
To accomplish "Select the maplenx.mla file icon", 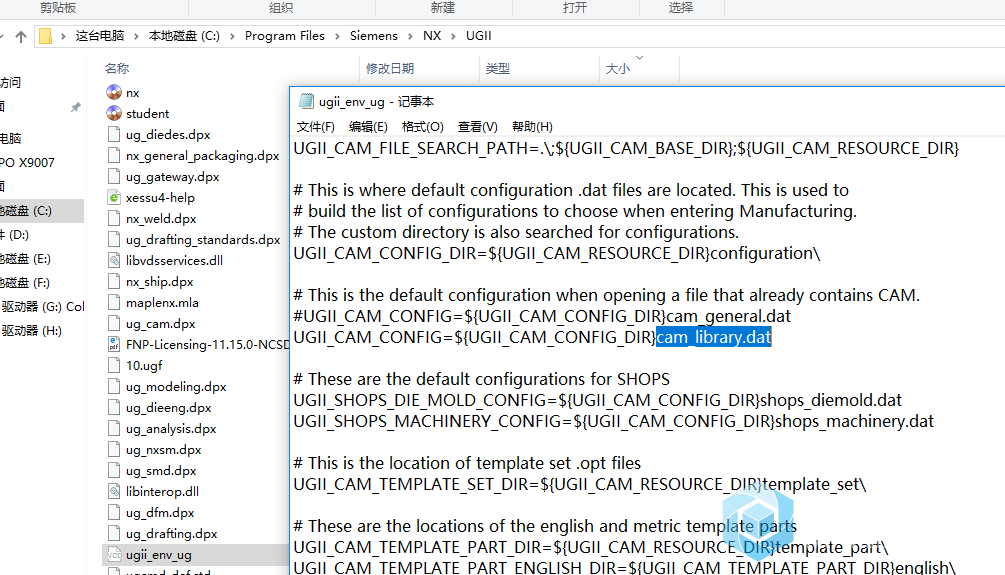I will pyautogui.click(x=114, y=303).
